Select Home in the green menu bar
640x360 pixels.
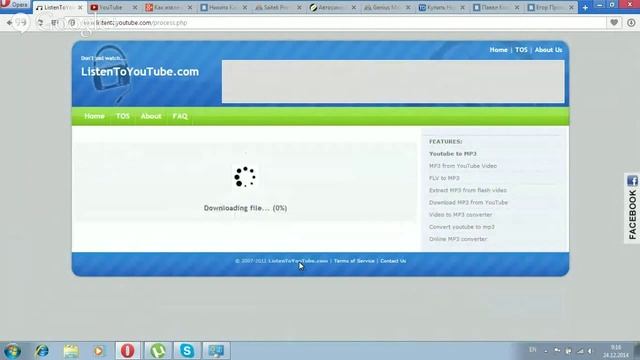94,116
